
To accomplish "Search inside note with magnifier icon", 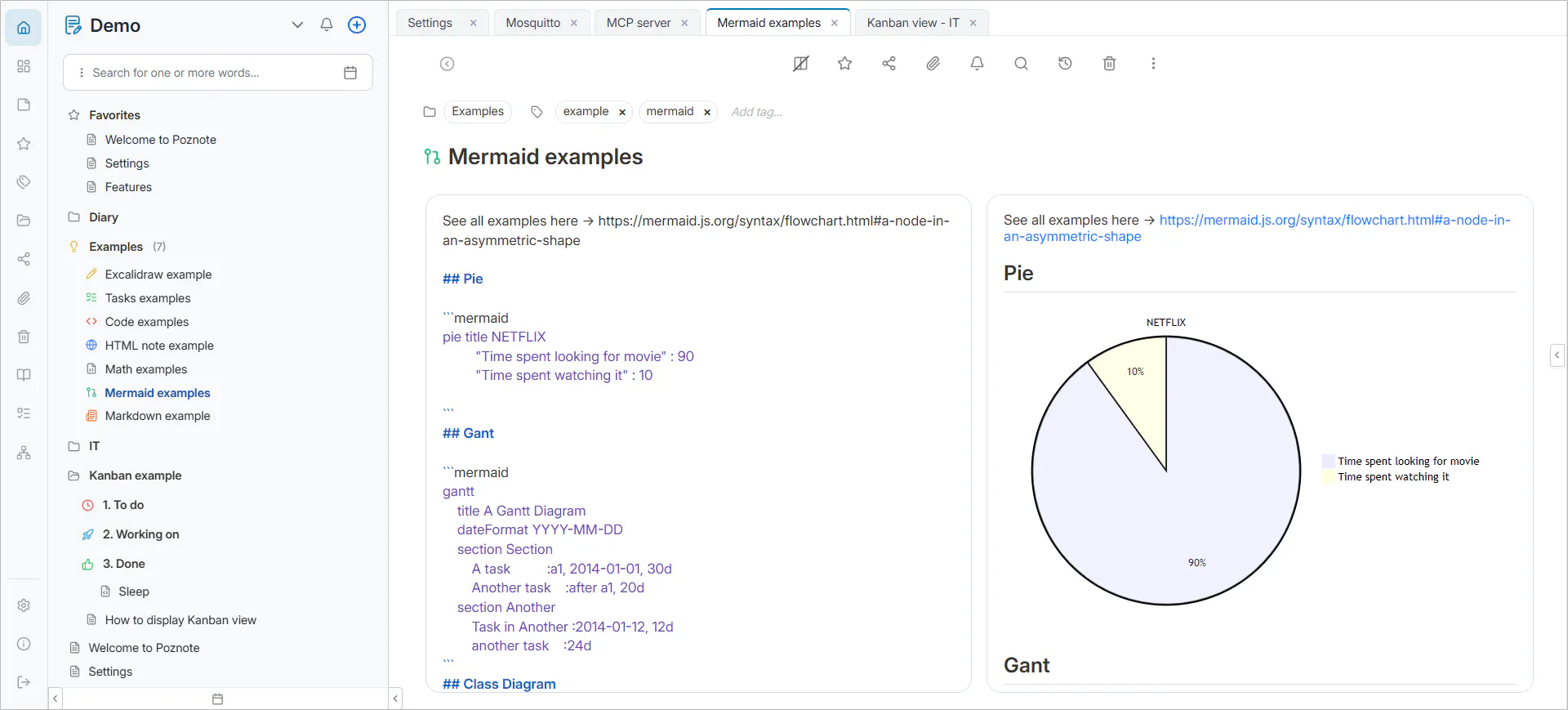I will point(1022,64).
